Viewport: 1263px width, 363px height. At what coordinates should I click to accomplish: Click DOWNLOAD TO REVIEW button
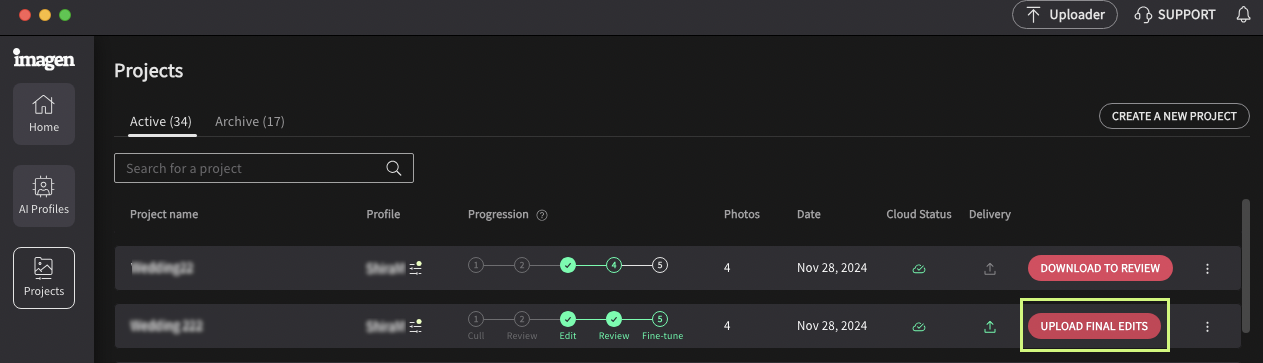[1100, 268]
